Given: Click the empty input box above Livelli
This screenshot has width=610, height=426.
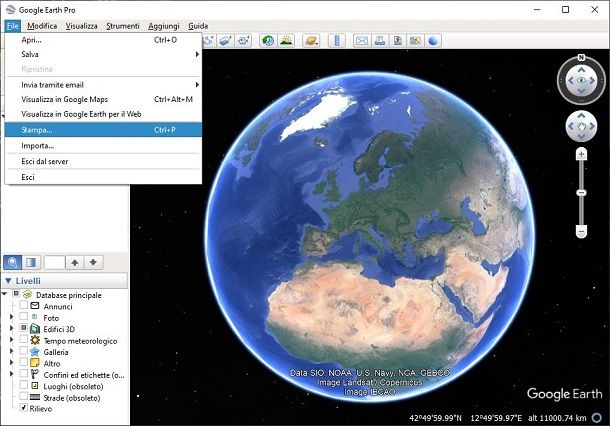Looking at the screenshot, I should coord(54,263).
